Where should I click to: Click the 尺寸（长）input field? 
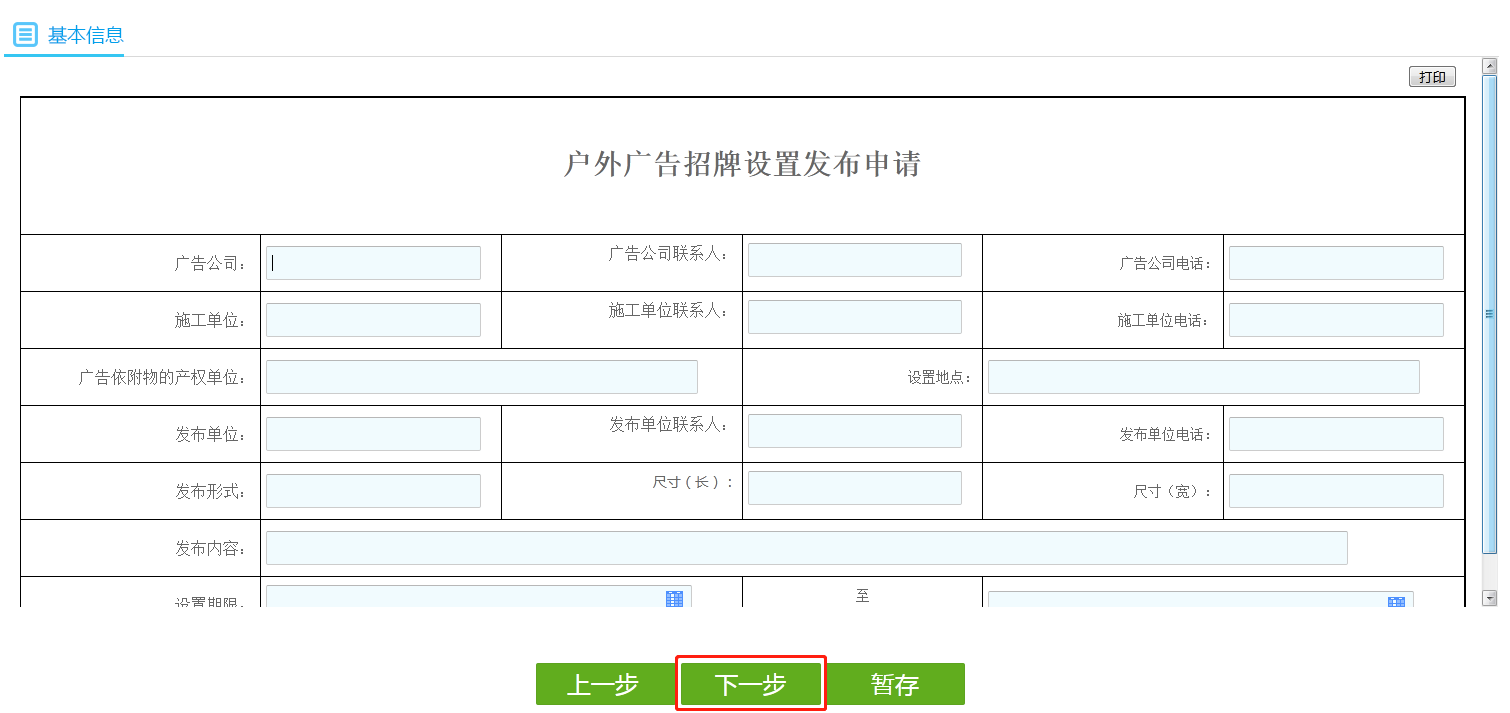pos(854,487)
